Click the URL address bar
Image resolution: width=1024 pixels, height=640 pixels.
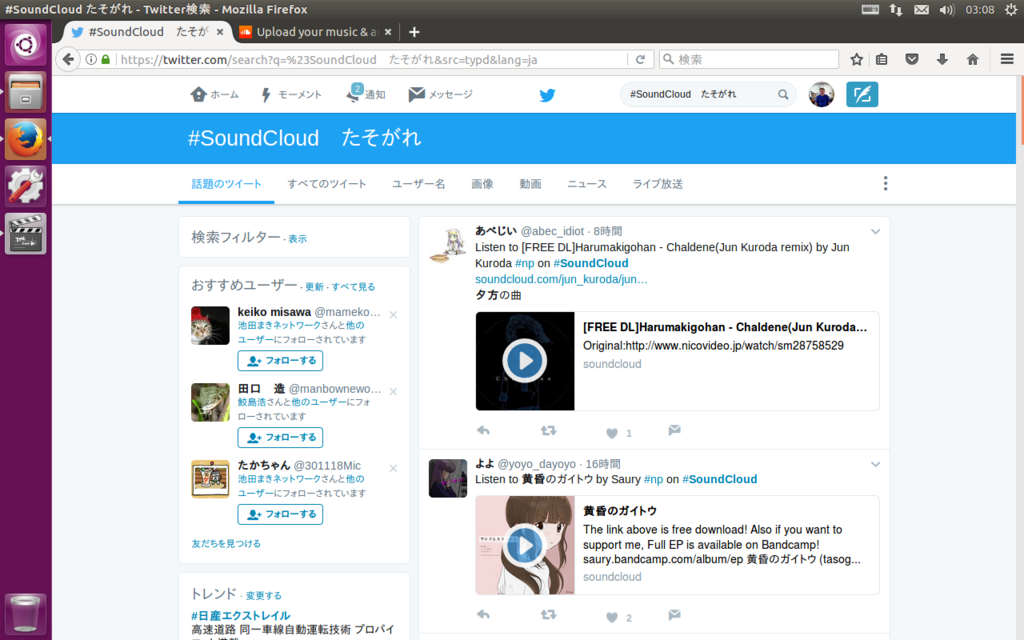pyautogui.click(x=372, y=59)
